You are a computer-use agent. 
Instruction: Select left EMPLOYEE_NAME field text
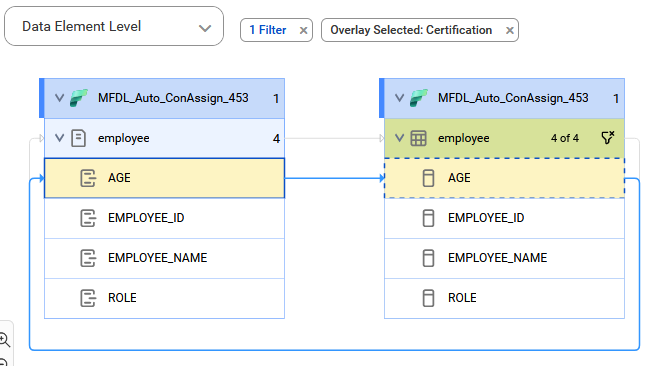(158, 258)
